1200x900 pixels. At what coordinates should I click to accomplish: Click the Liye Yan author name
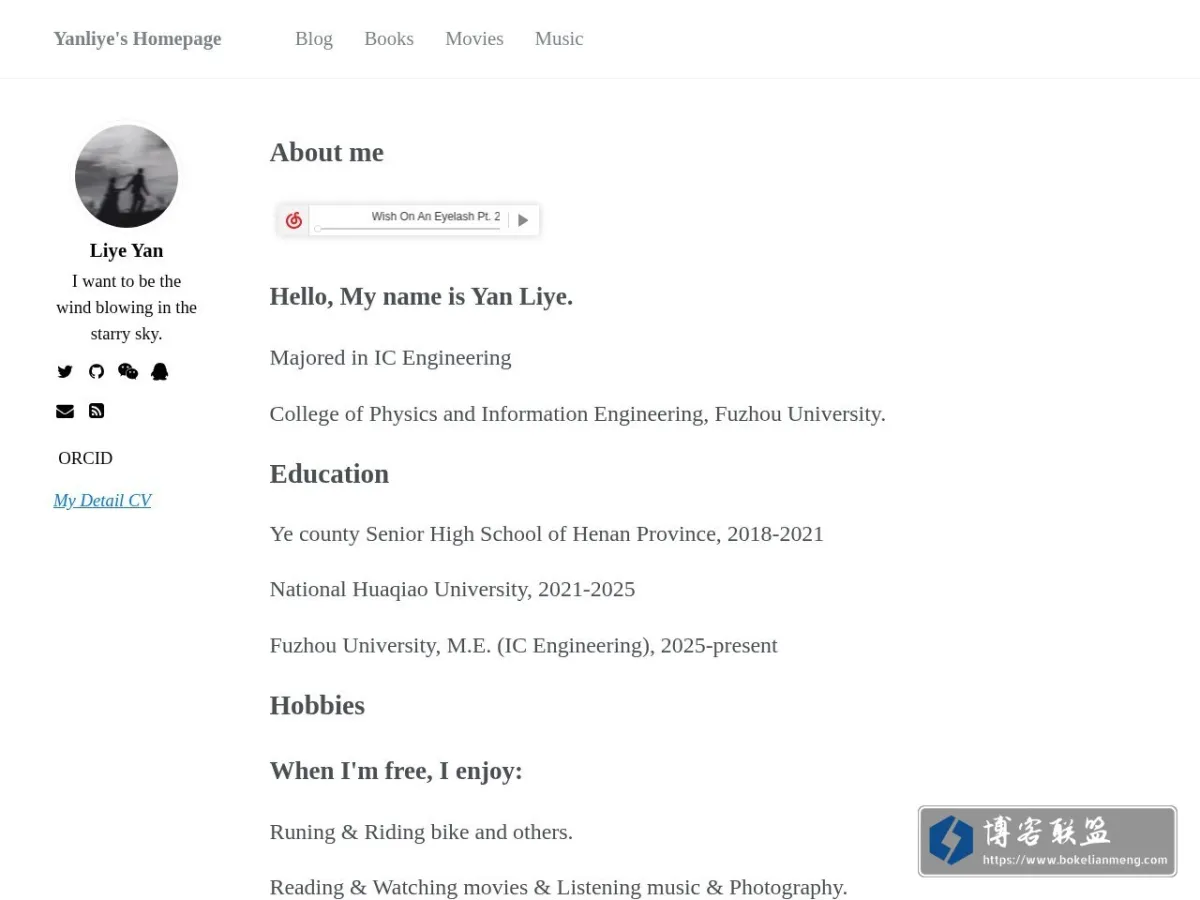[x=126, y=250]
